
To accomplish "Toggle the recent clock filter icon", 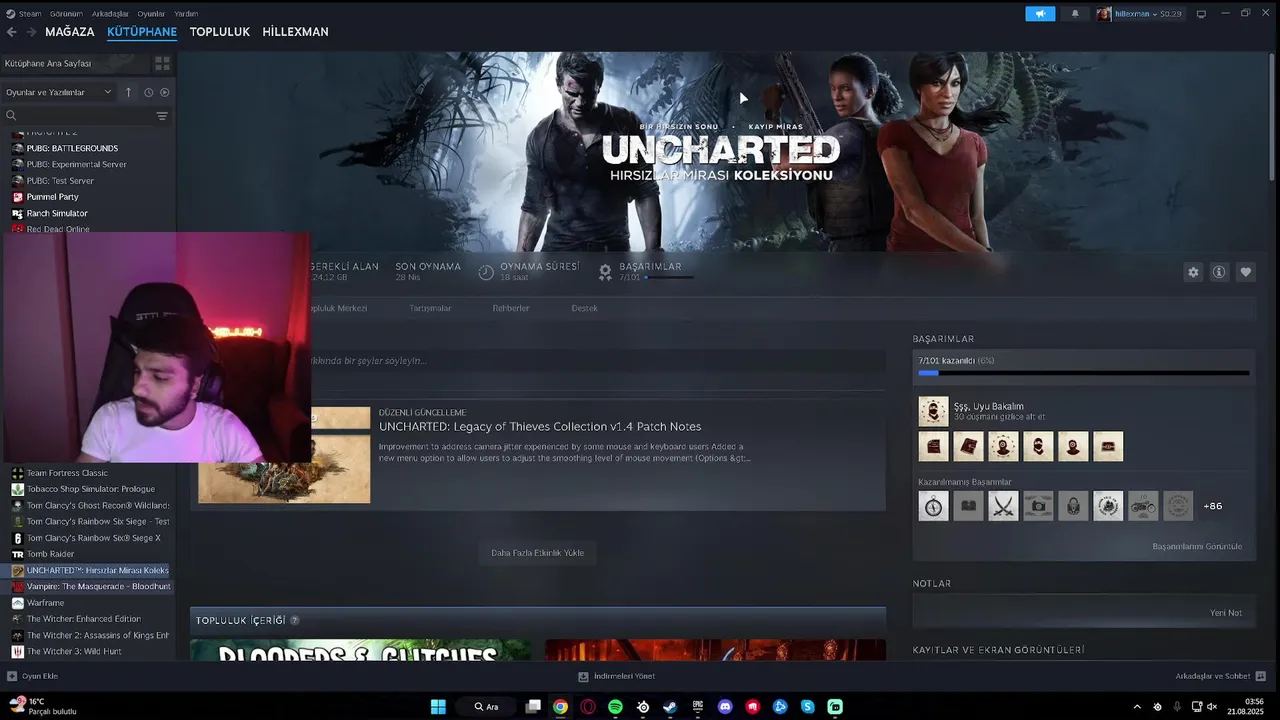I will (148, 92).
